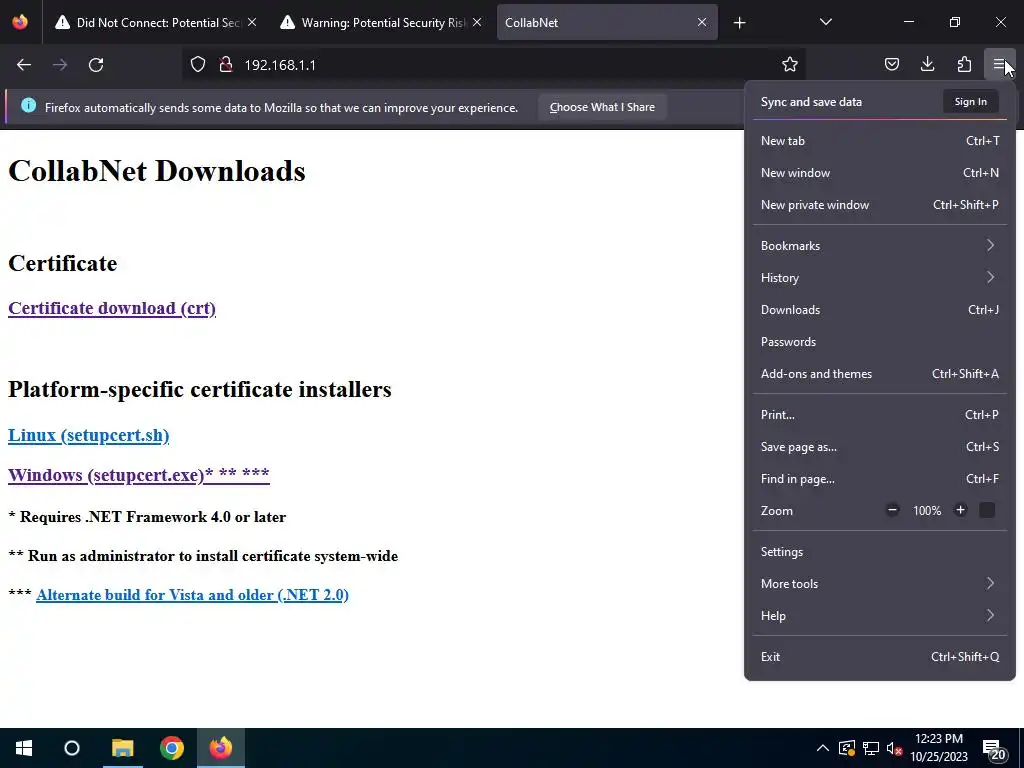Click Sign In for sync
The width and height of the screenshot is (1024, 768).
click(970, 102)
